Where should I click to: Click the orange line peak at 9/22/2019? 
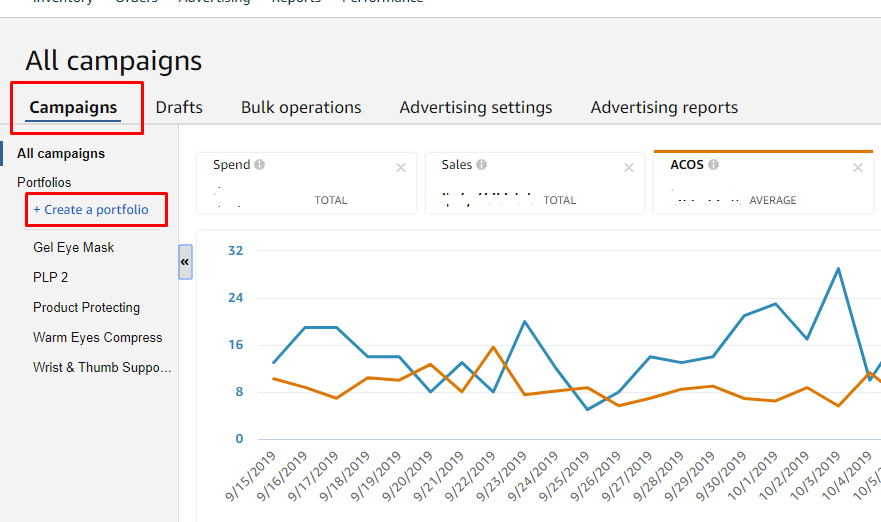point(493,347)
